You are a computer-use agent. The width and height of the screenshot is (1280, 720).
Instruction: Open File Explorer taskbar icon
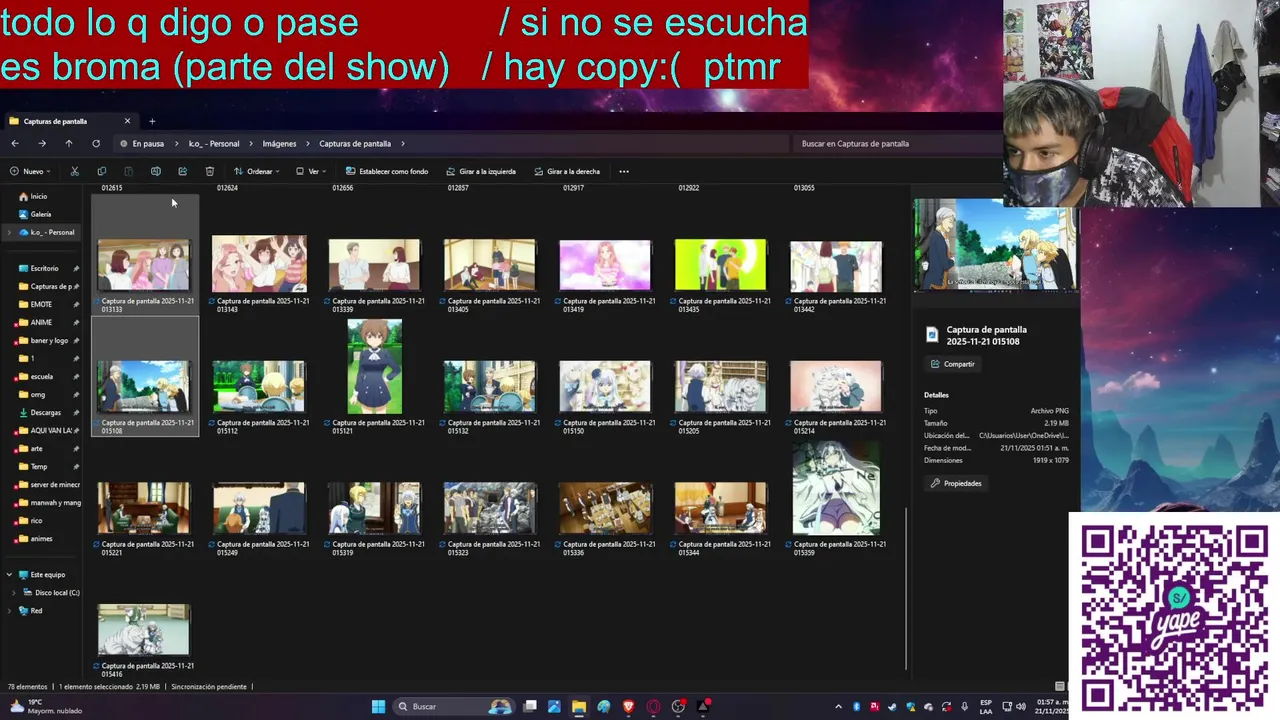coord(579,706)
